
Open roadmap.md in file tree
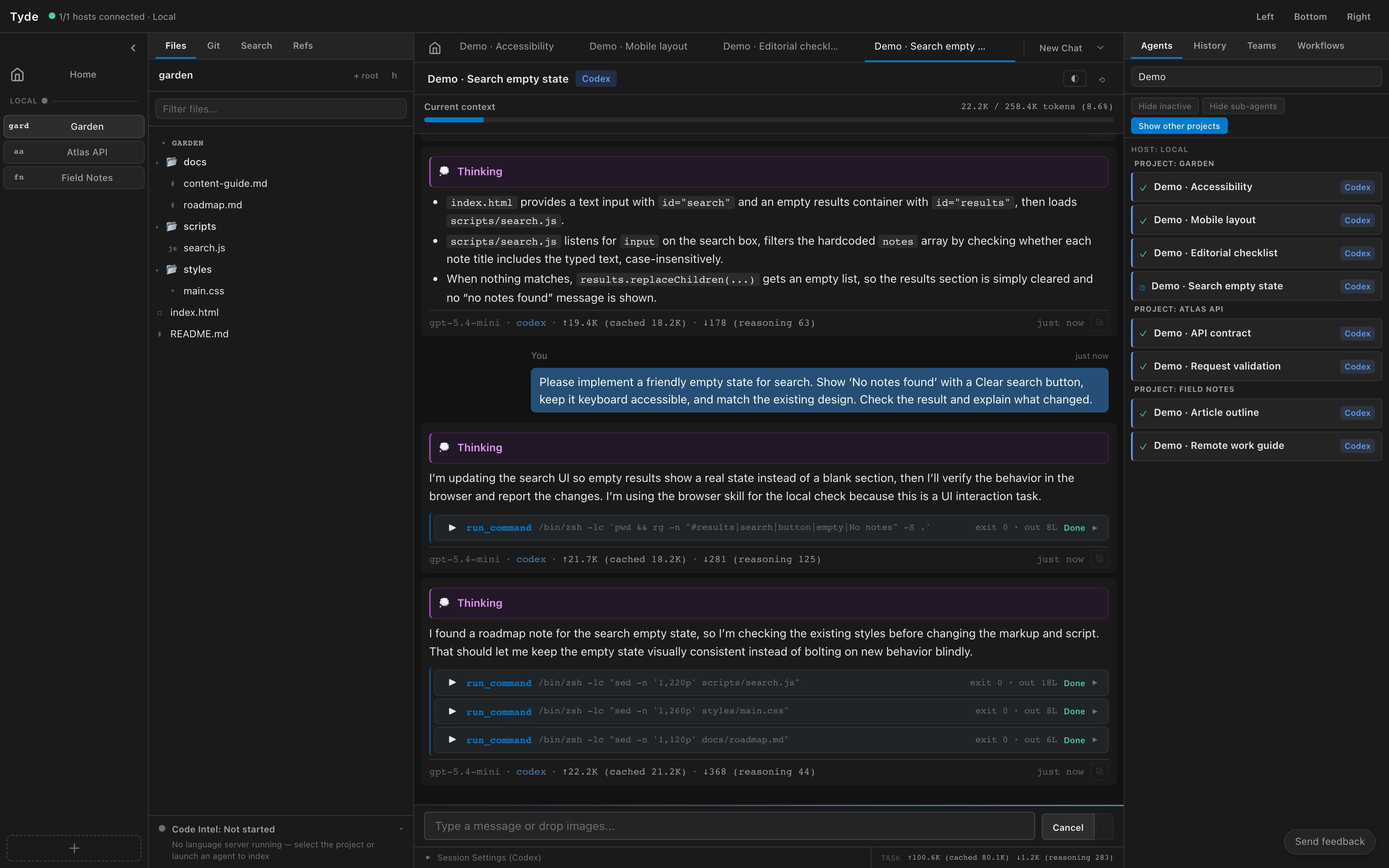click(x=212, y=205)
